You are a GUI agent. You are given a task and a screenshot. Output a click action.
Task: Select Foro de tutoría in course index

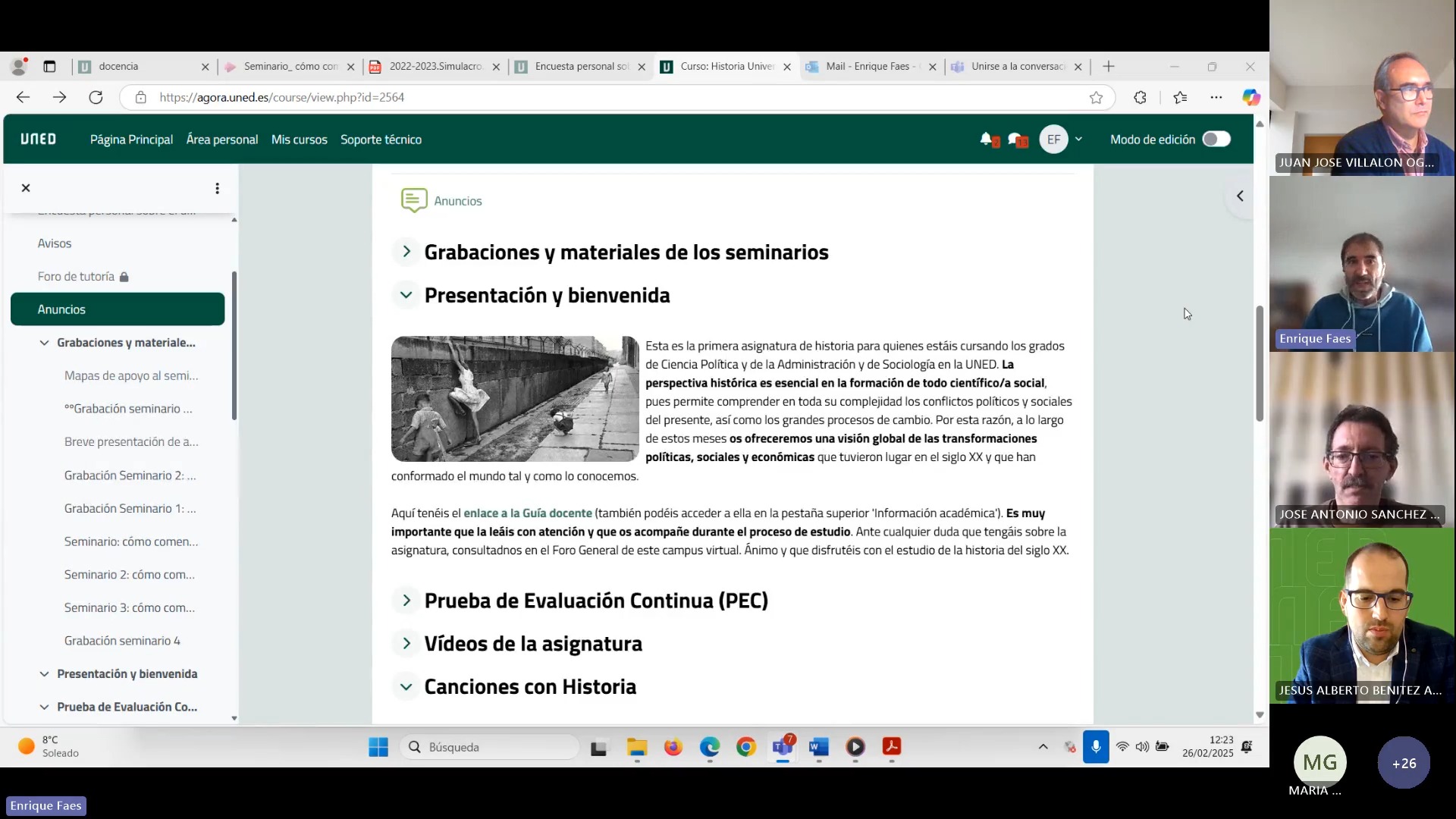[x=76, y=277]
